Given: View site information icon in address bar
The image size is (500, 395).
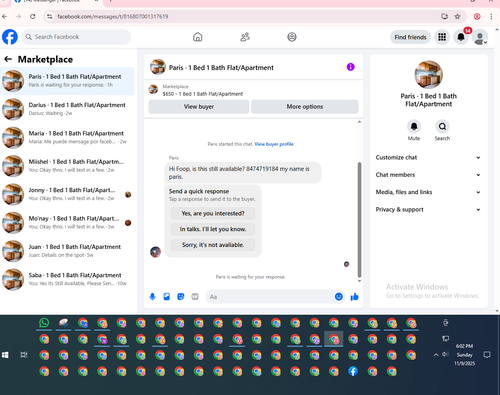Looking at the screenshot, I should 50,16.
